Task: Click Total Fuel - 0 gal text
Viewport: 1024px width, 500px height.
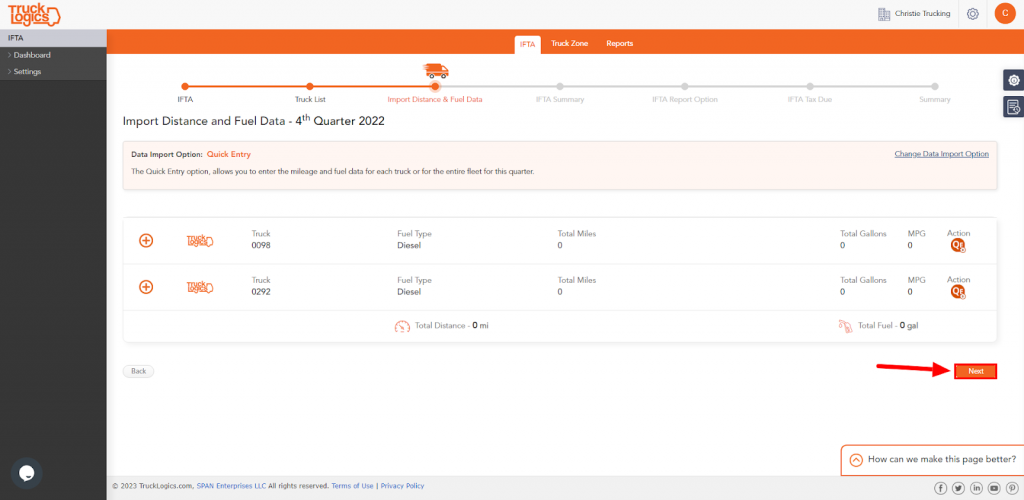Action: point(888,325)
